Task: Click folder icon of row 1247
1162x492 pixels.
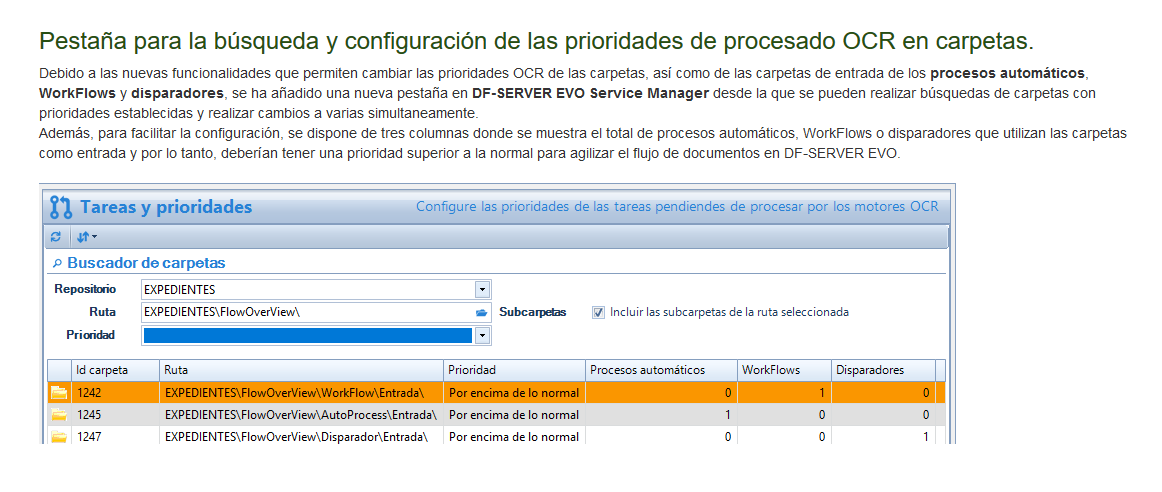Action: click(x=59, y=436)
